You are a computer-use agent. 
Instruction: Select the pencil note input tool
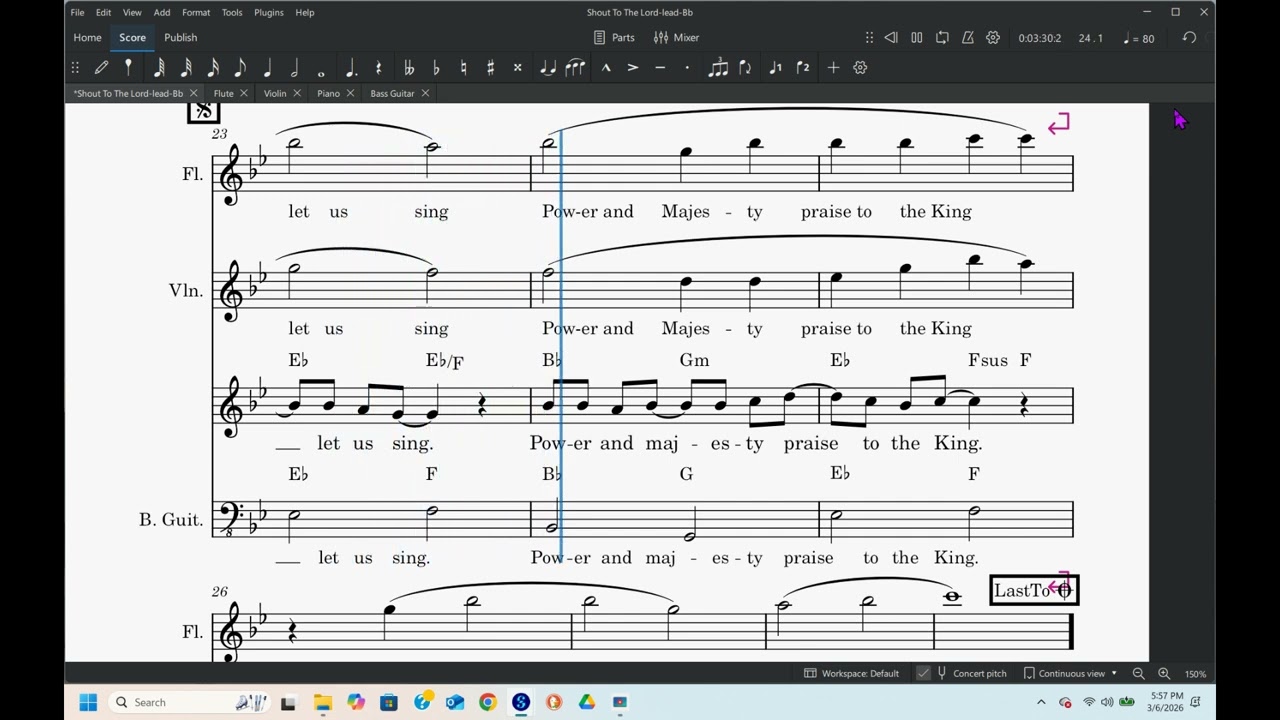click(101, 67)
